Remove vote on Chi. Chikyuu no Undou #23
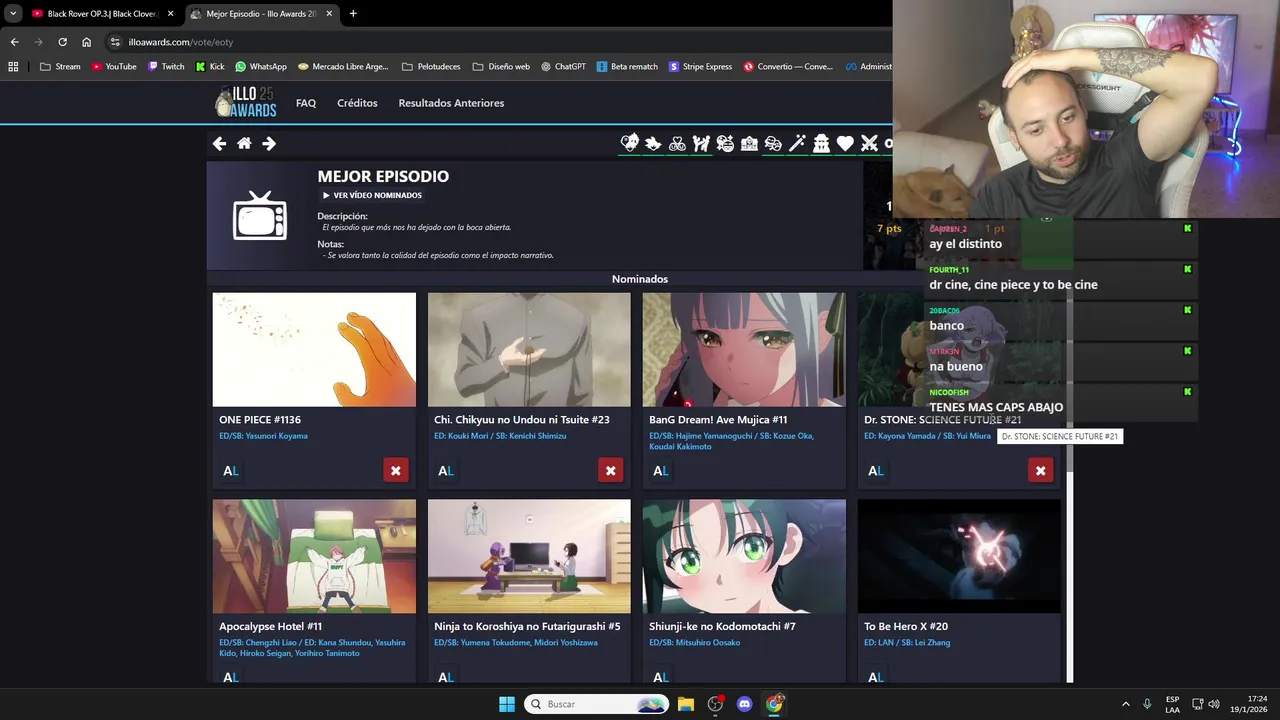Screen dimensions: 1280x720 point(611,470)
